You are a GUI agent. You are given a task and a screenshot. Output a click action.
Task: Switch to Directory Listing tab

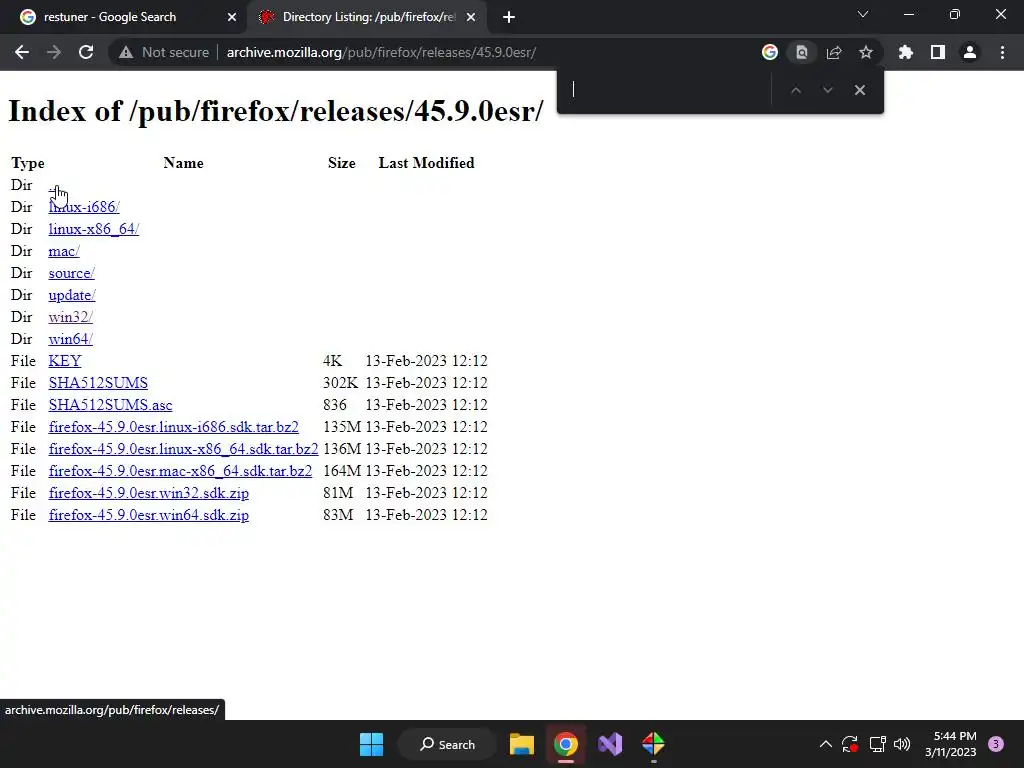tap(366, 17)
